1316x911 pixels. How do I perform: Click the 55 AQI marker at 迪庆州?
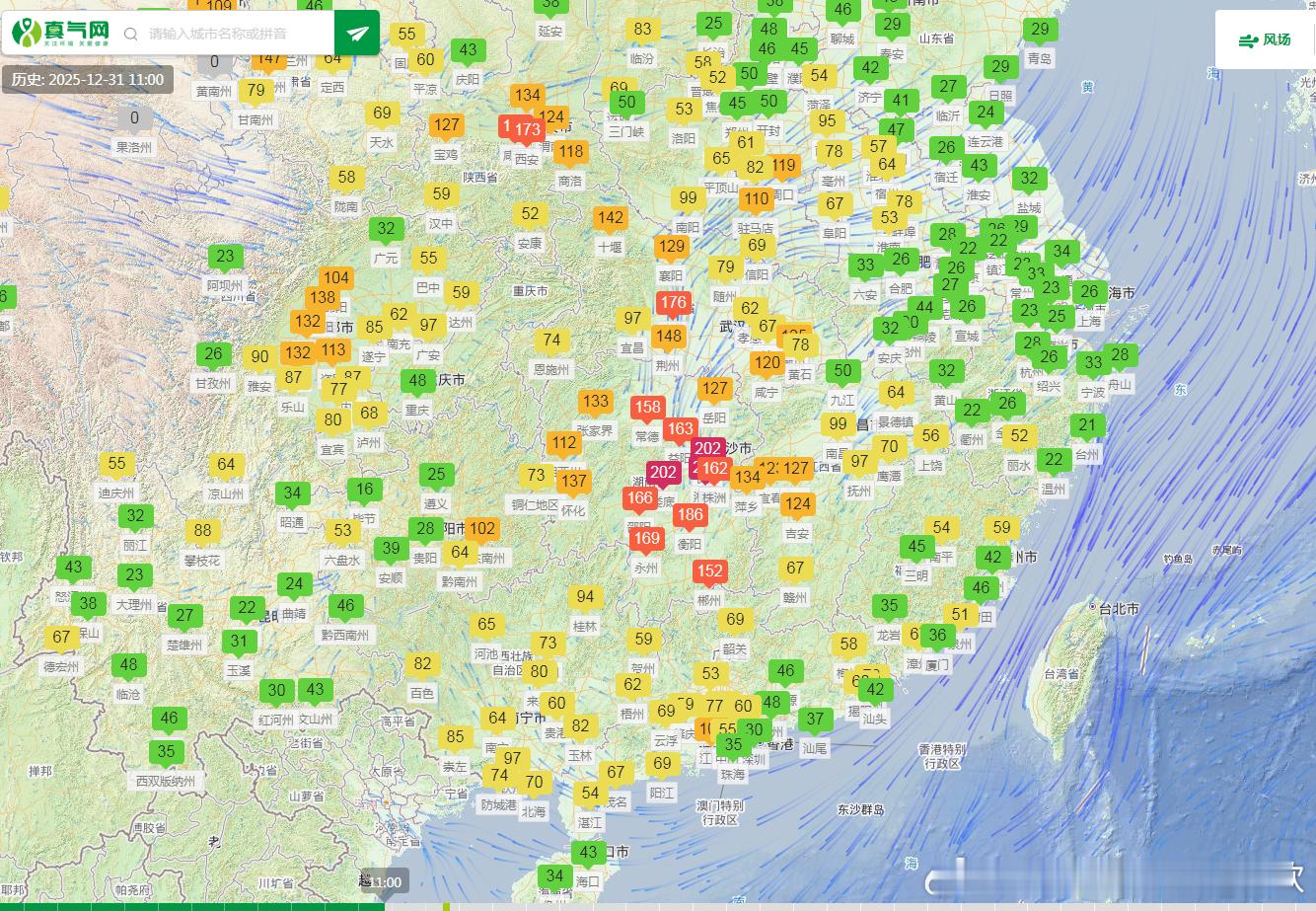[116, 464]
